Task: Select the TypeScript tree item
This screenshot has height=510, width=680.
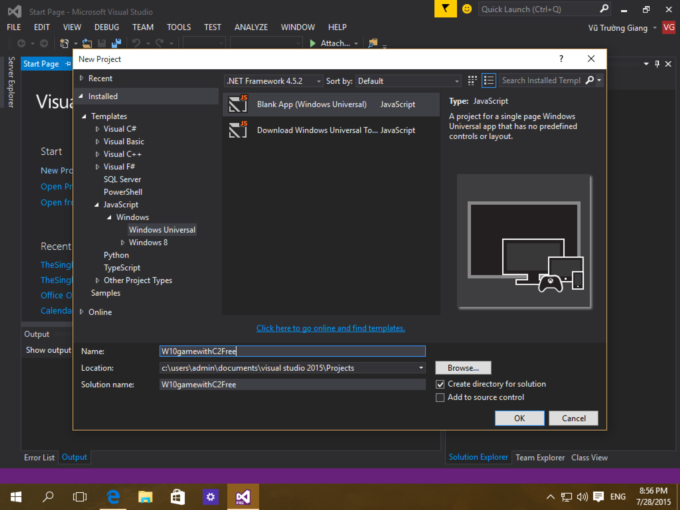Action: pyautogui.click(x=122, y=268)
